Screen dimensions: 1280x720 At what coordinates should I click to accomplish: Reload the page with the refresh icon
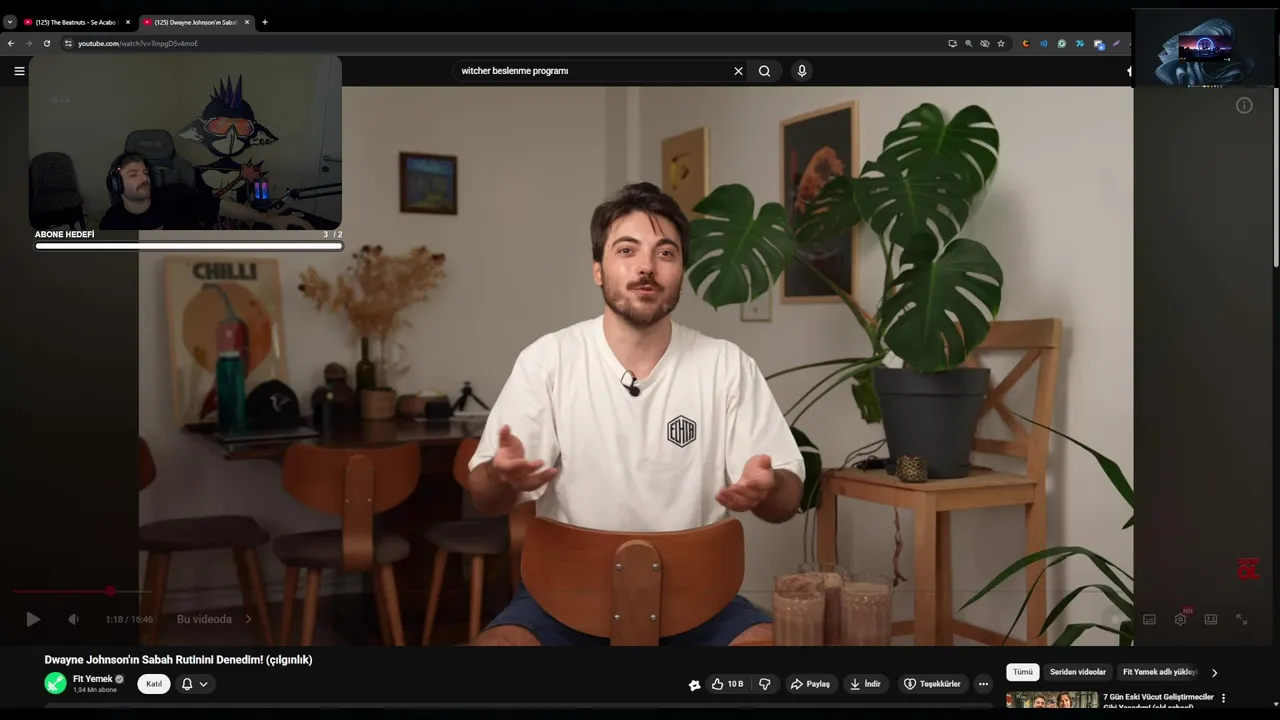click(46, 43)
